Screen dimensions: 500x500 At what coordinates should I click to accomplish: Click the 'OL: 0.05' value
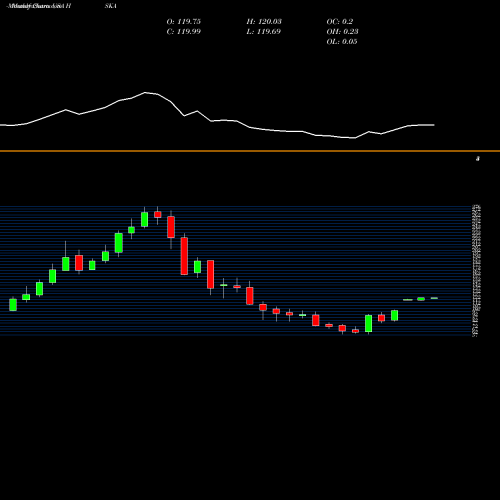coord(342,42)
